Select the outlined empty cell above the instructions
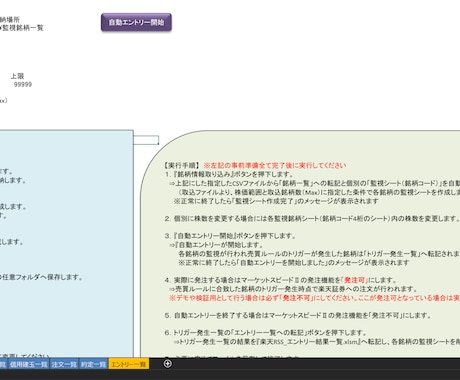Screen dimensions: 460x380 click(146, 140)
